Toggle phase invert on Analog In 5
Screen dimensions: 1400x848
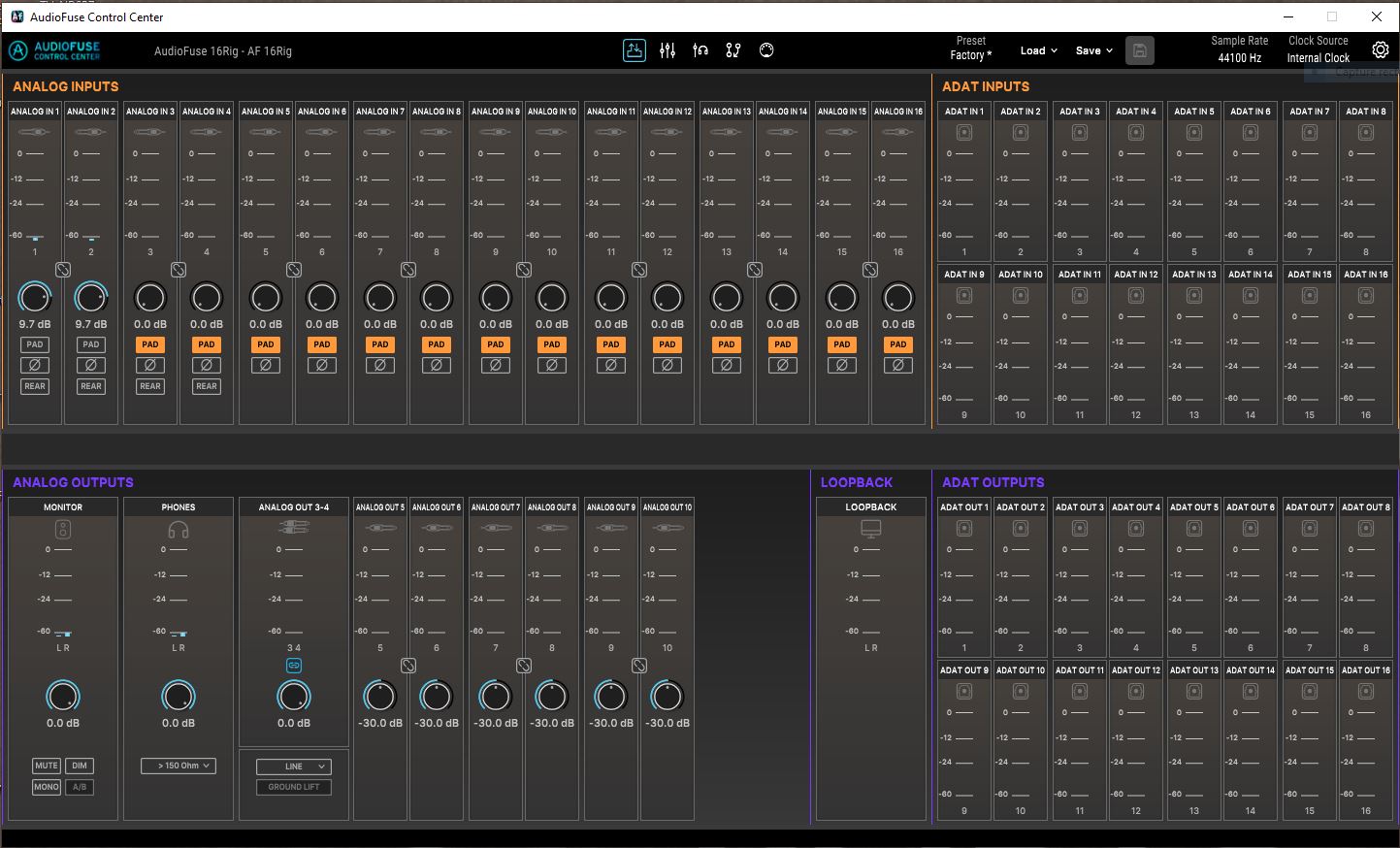[265, 365]
